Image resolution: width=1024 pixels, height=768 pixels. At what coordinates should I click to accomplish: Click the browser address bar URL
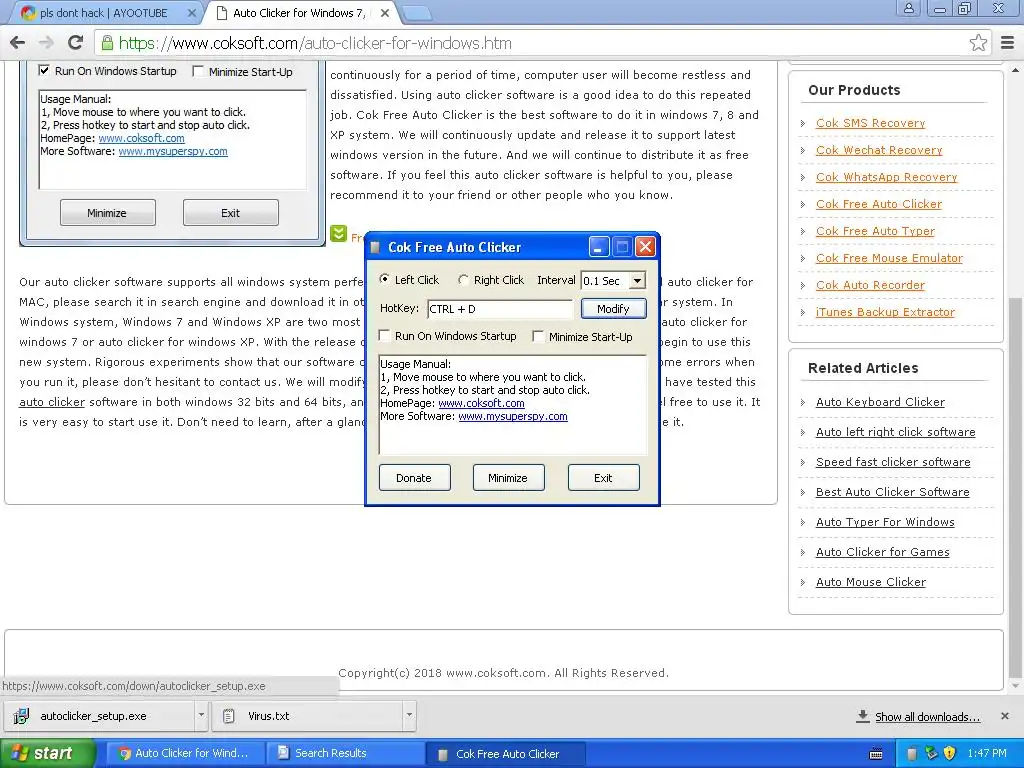pyautogui.click(x=315, y=43)
